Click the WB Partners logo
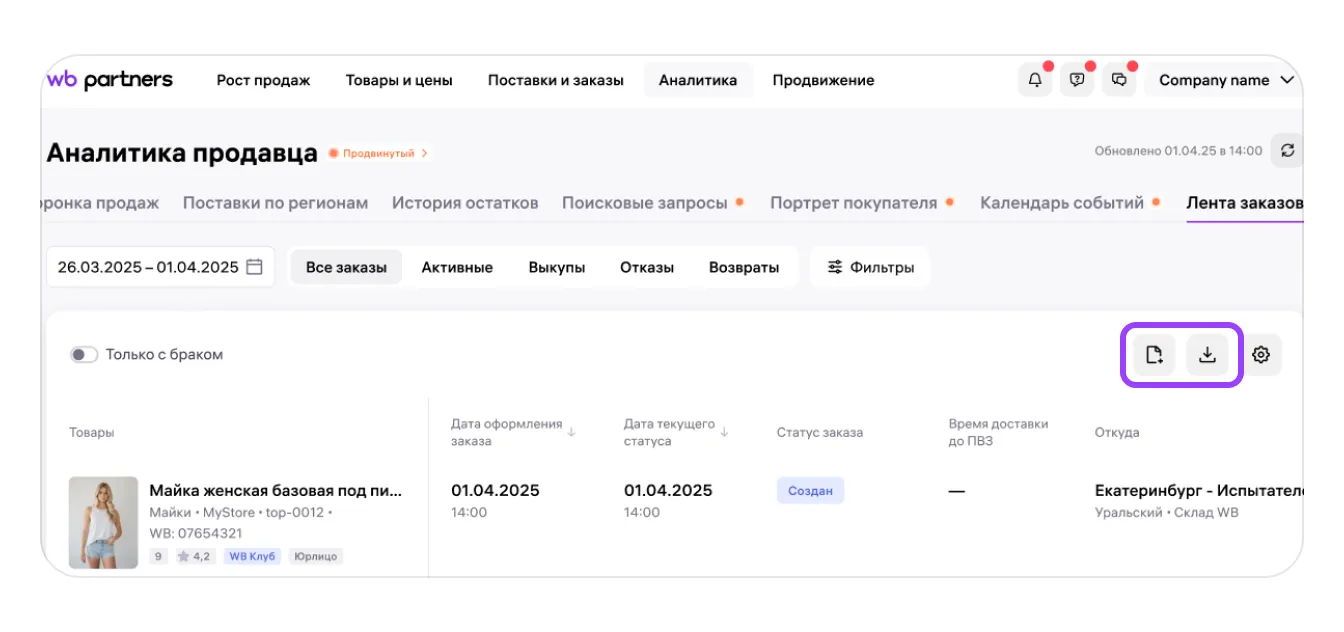 click(x=110, y=80)
